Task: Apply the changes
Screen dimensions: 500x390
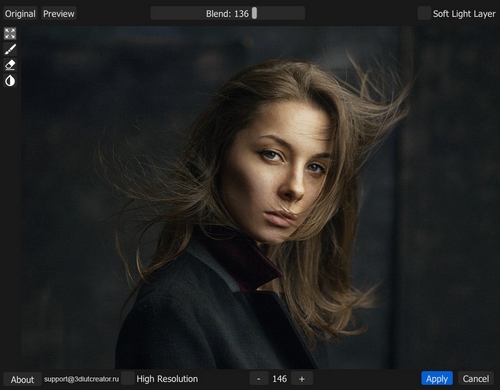Action: point(437,378)
